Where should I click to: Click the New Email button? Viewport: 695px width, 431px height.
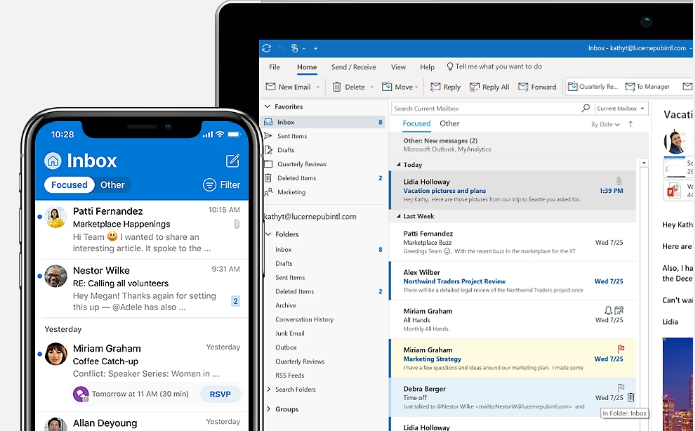tap(288, 87)
